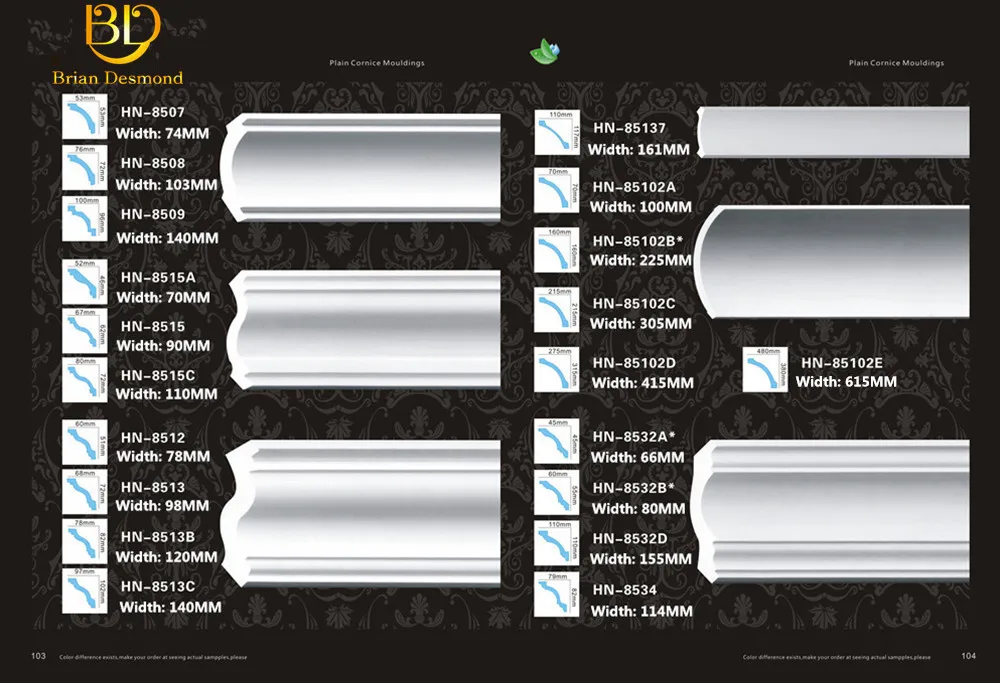This screenshot has height=683, width=1000.
Task: Click the 'HN-8534' model label
Action: click(x=625, y=591)
